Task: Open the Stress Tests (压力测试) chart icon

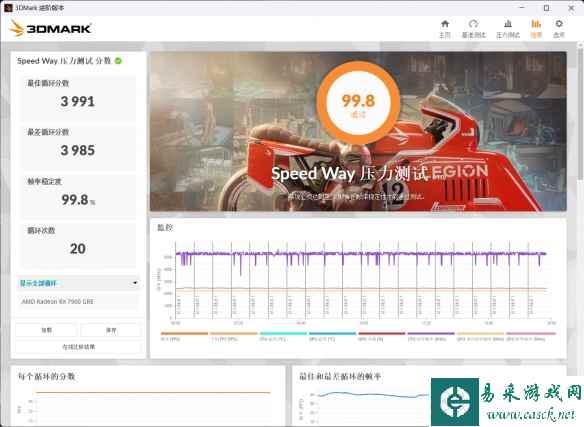Action: coord(508,24)
